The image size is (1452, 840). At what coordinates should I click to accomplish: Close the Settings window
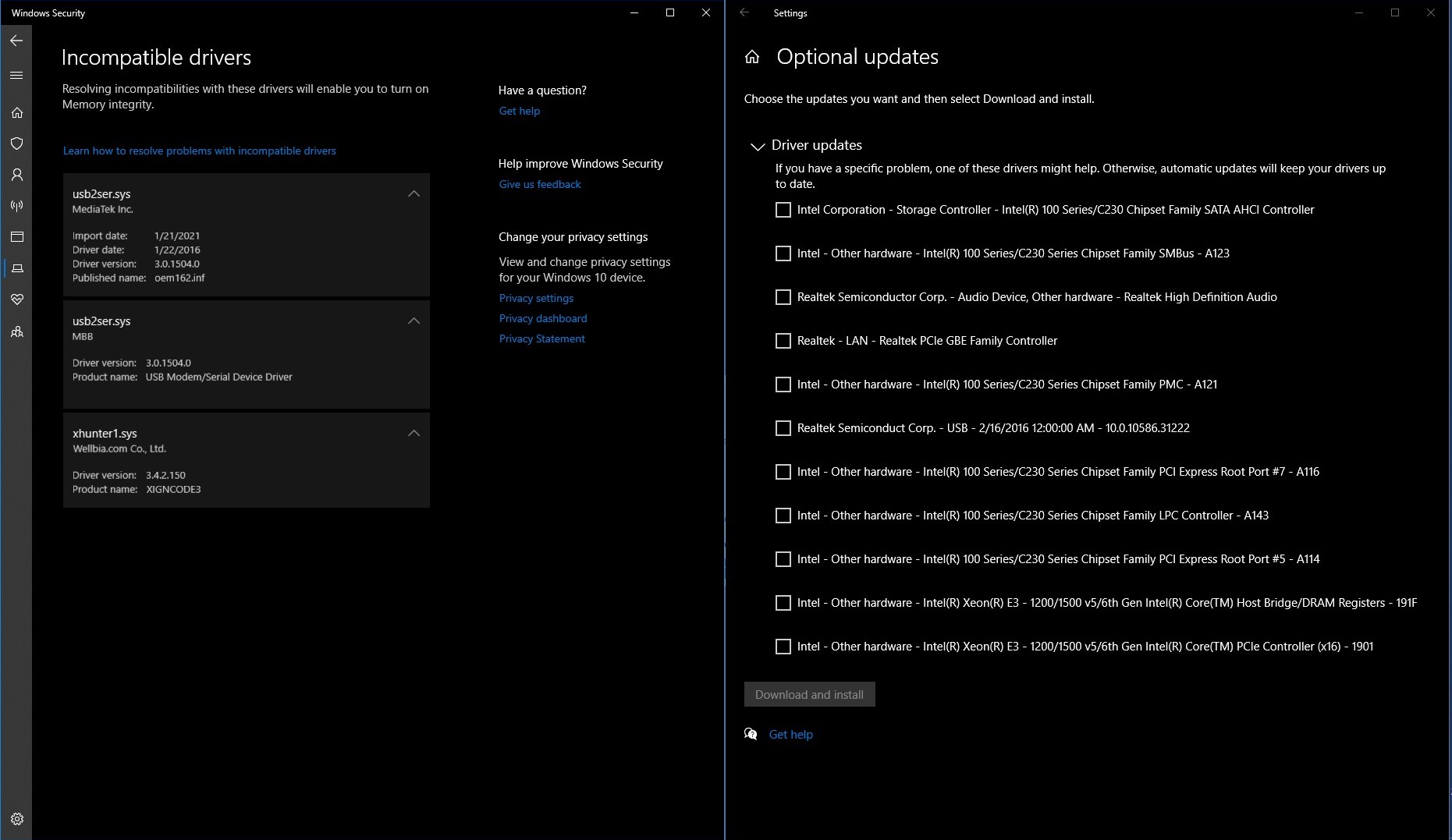click(1430, 12)
